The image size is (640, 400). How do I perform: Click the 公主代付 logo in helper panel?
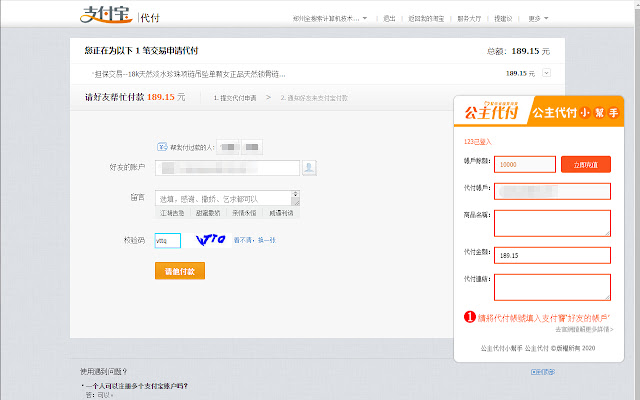click(x=491, y=111)
